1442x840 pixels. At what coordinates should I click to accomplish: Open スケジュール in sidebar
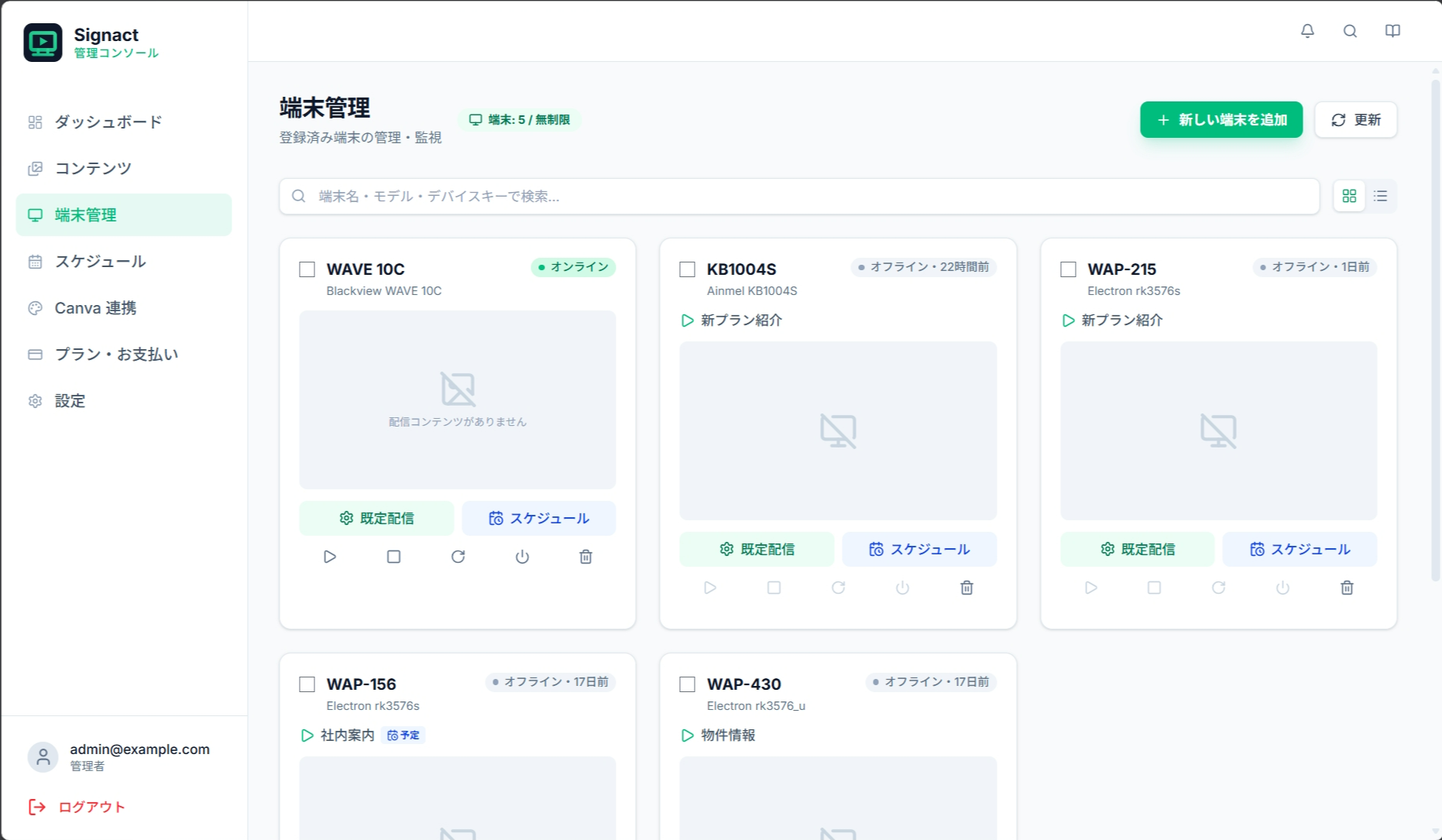click(x=124, y=262)
